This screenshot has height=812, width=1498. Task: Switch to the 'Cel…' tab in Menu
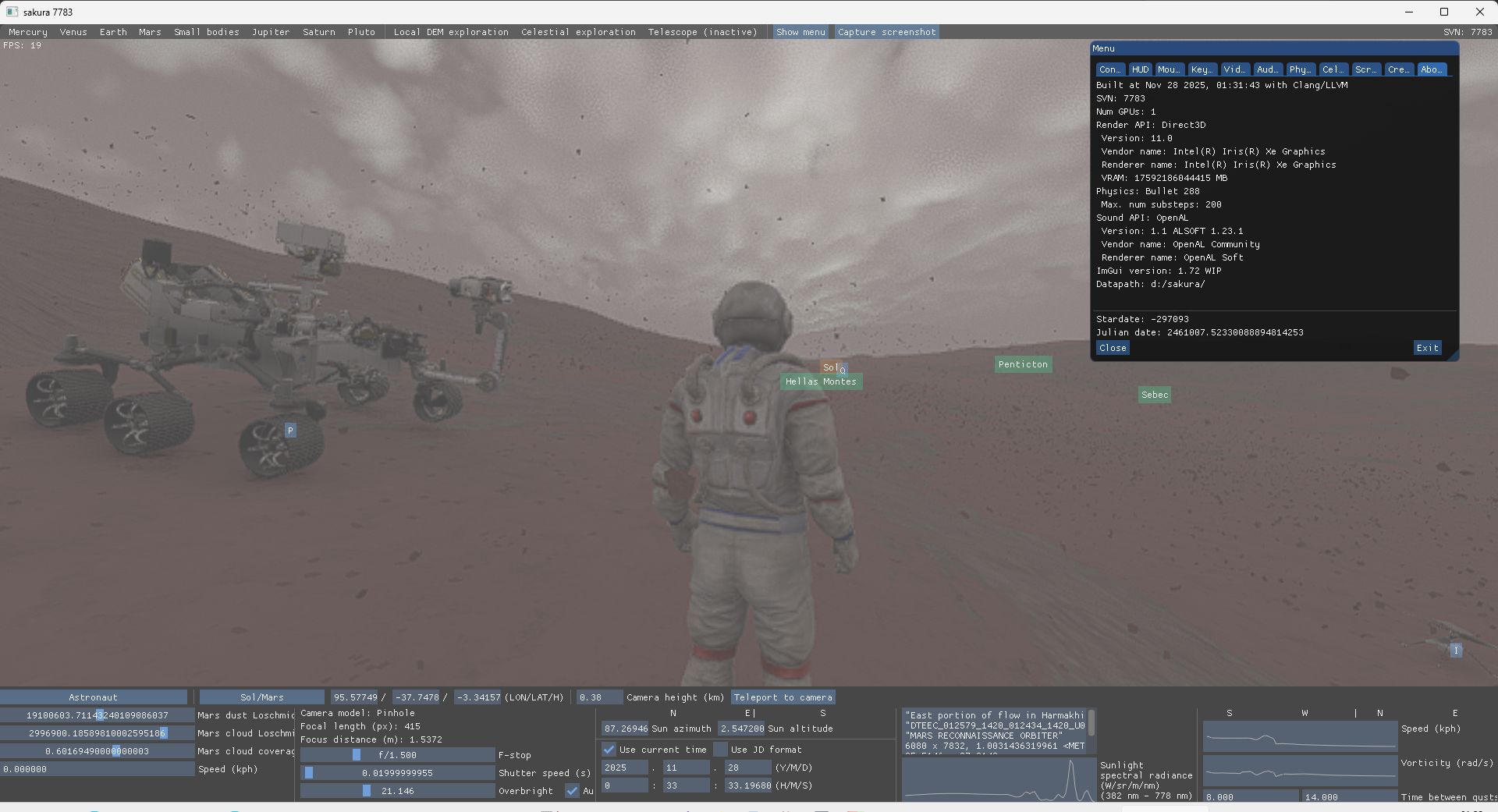(x=1333, y=69)
